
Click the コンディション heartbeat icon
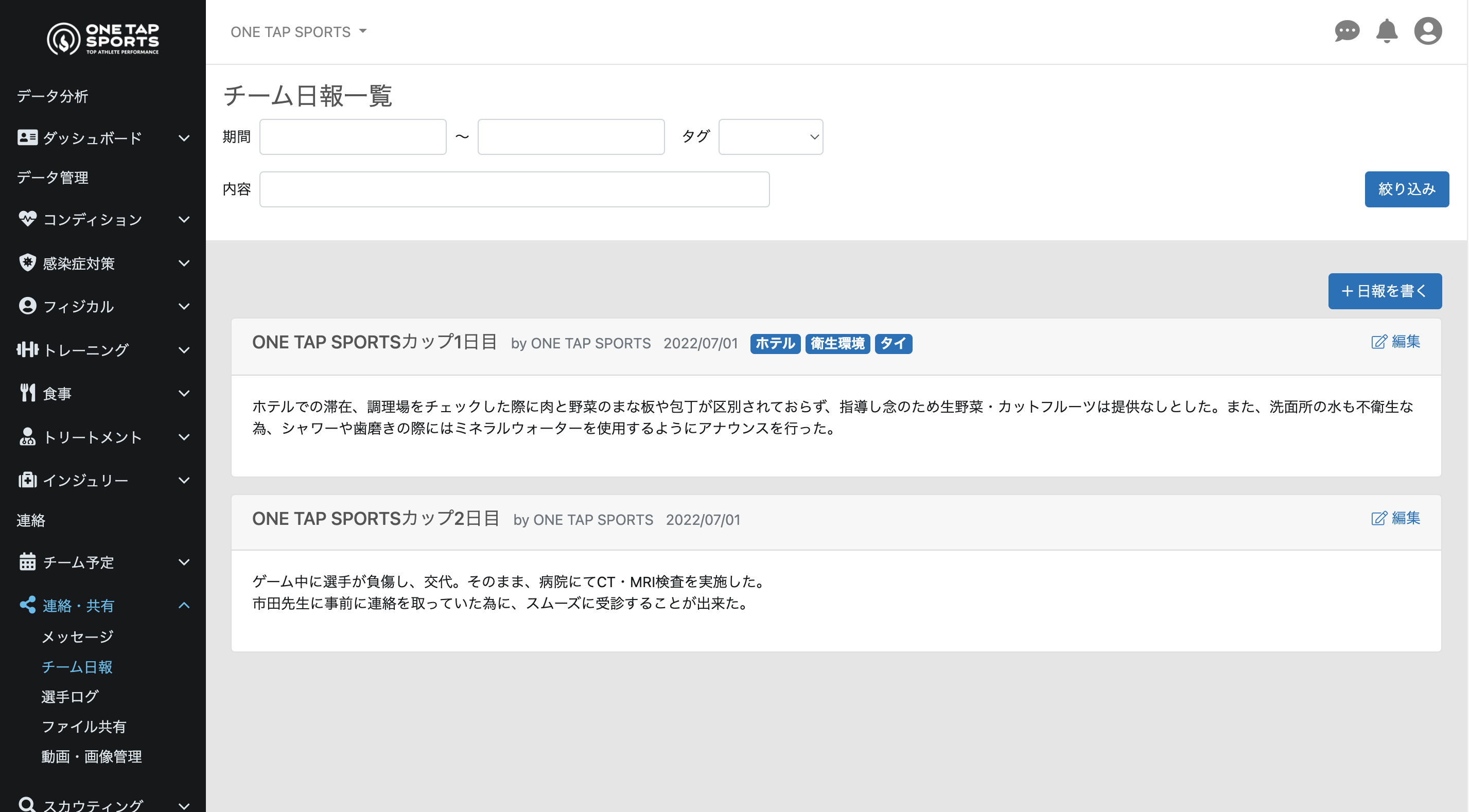click(x=27, y=219)
